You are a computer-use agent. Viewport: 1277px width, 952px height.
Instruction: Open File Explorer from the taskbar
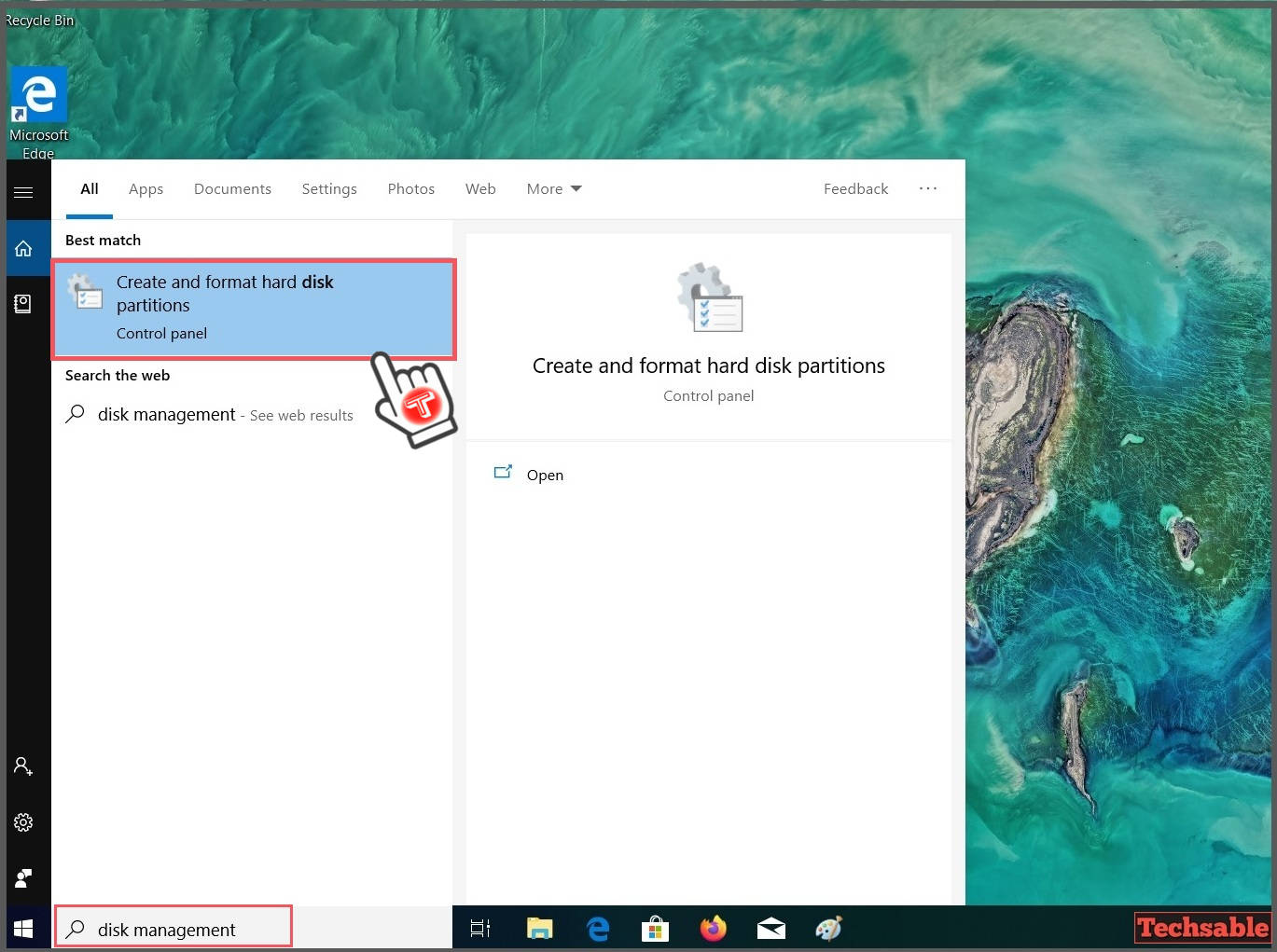539,928
